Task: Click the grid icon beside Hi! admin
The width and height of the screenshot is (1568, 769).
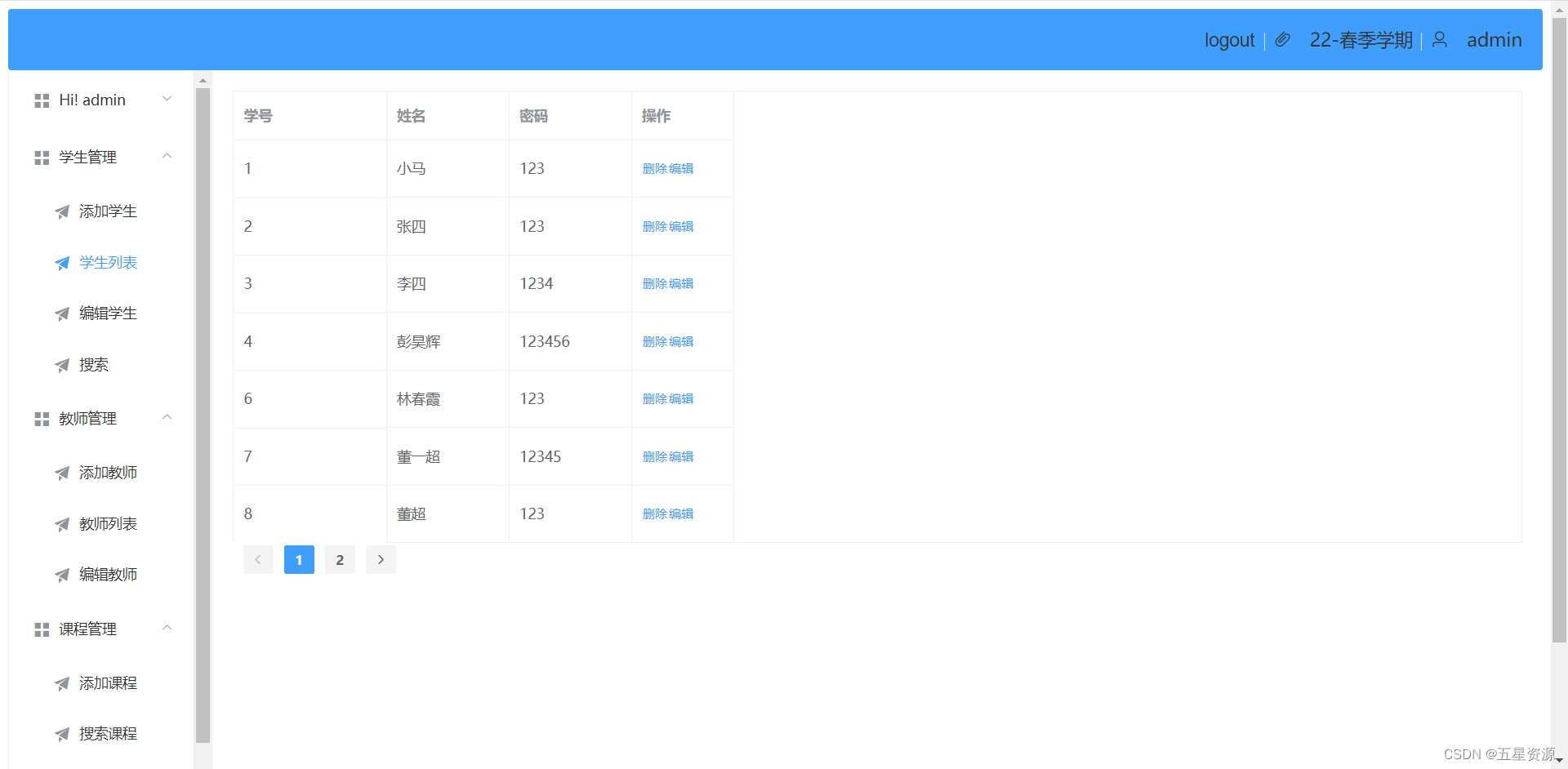Action: [x=42, y=100]
